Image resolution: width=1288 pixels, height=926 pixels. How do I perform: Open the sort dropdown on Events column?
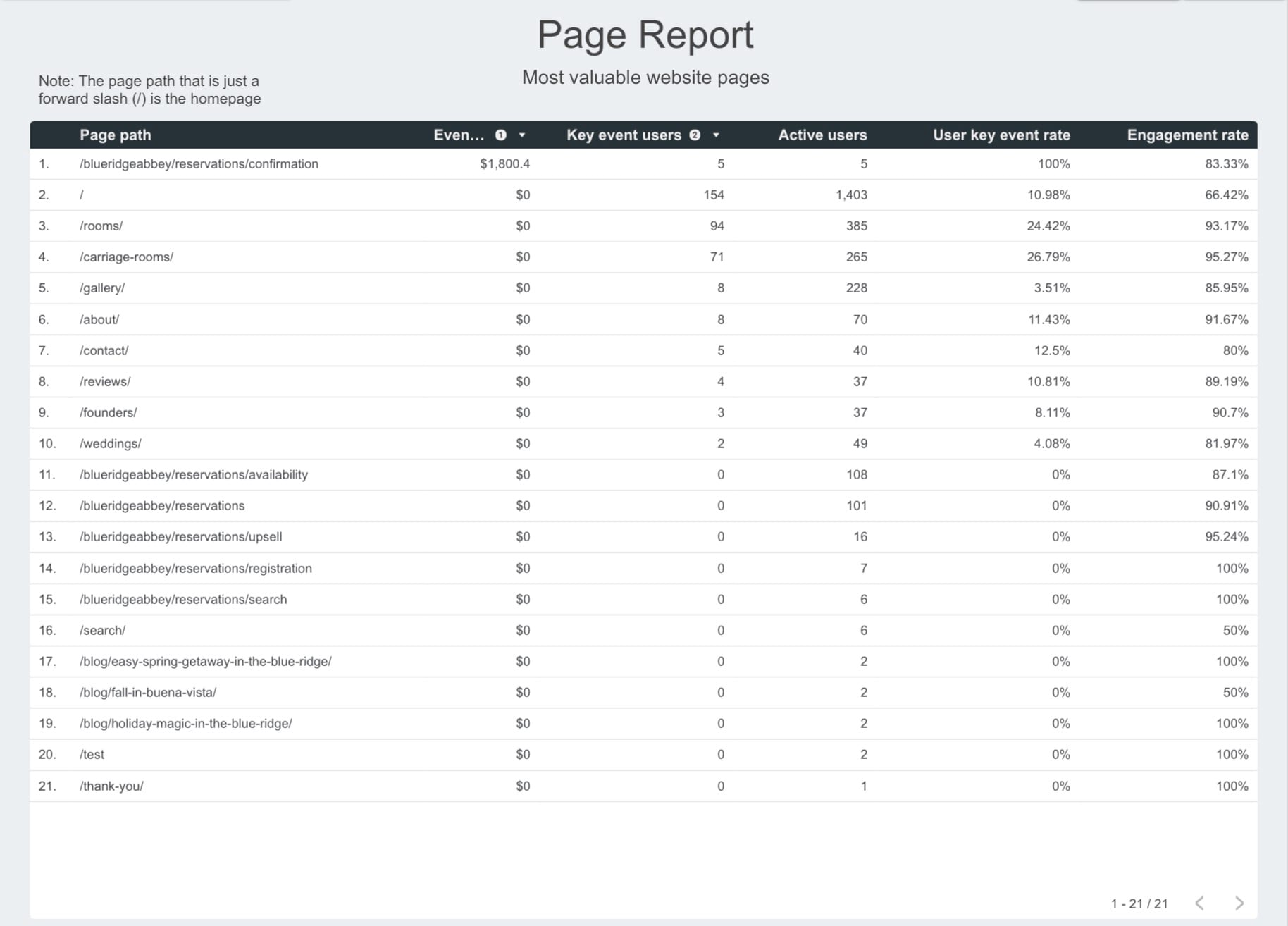pyautogui.click(x=522, y=135)
